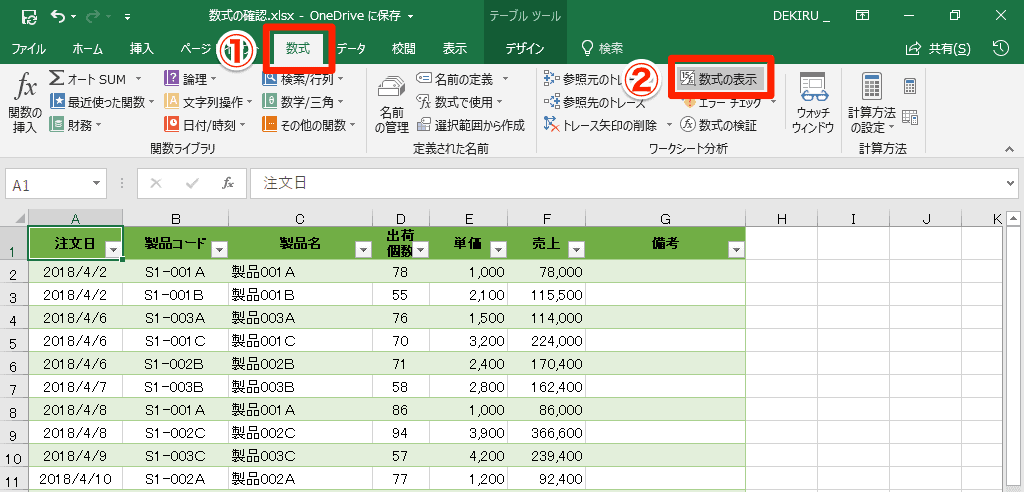Click cell containing 366,600

(547, 433)
